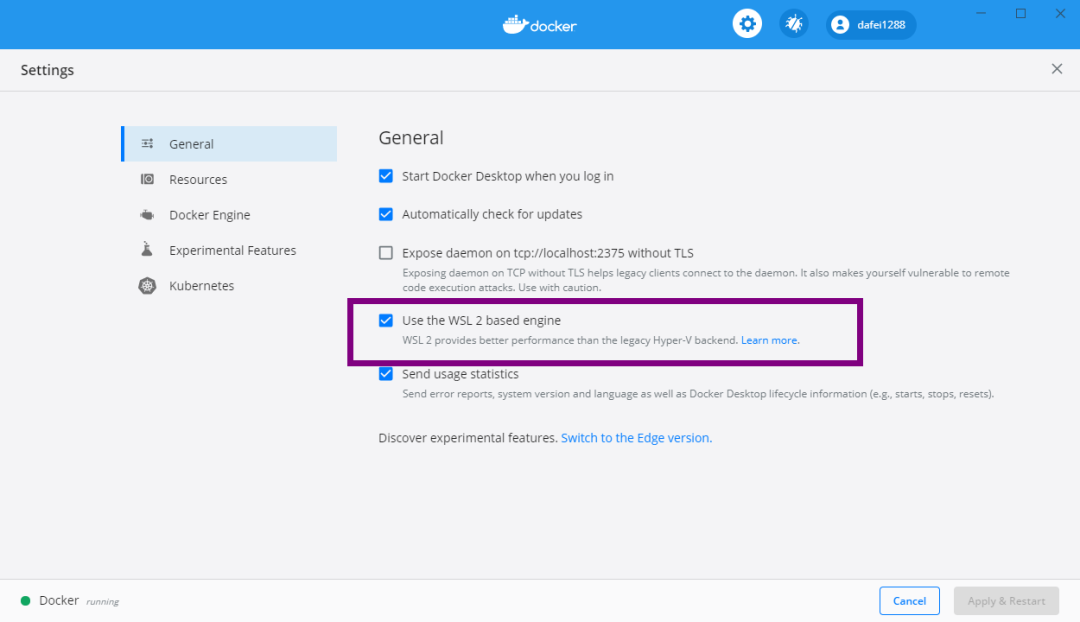
Task: Close the Settings panel with X
Action: (x=1057, y=69)
